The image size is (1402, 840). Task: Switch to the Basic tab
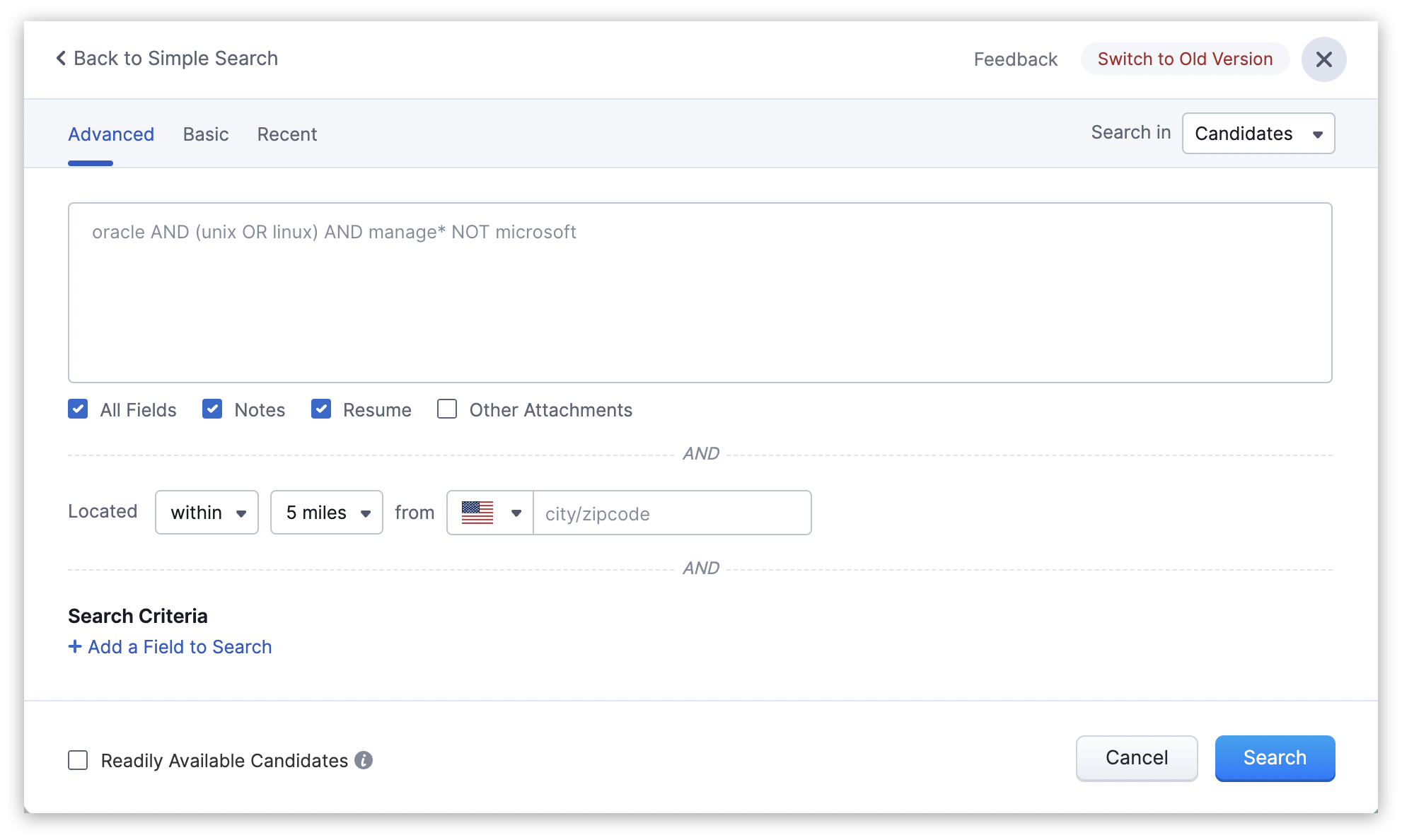(205, 134)
